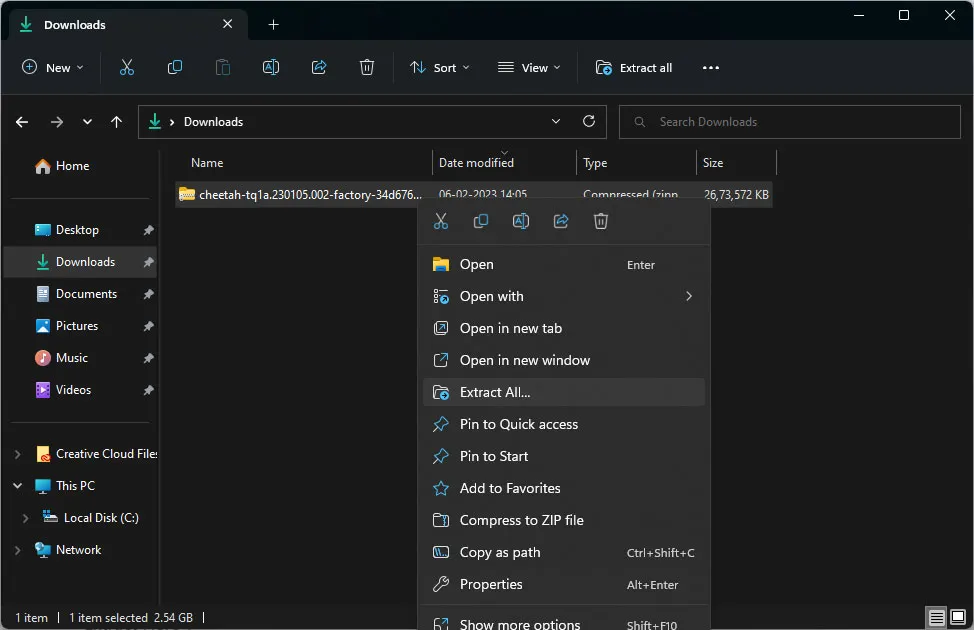Click the Extract all toolbar button
The height and width of the screenshot is (630, 974).
634,67
